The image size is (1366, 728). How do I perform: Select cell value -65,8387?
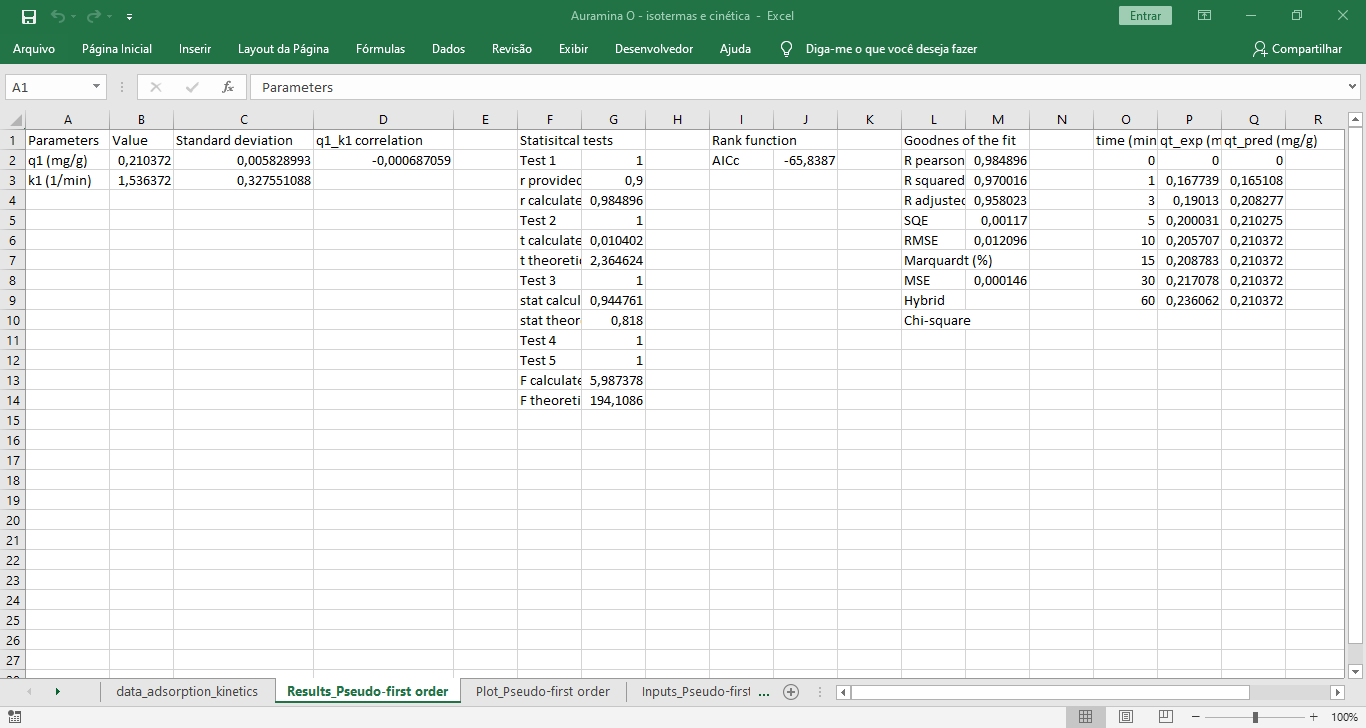[x=805, y=160]
